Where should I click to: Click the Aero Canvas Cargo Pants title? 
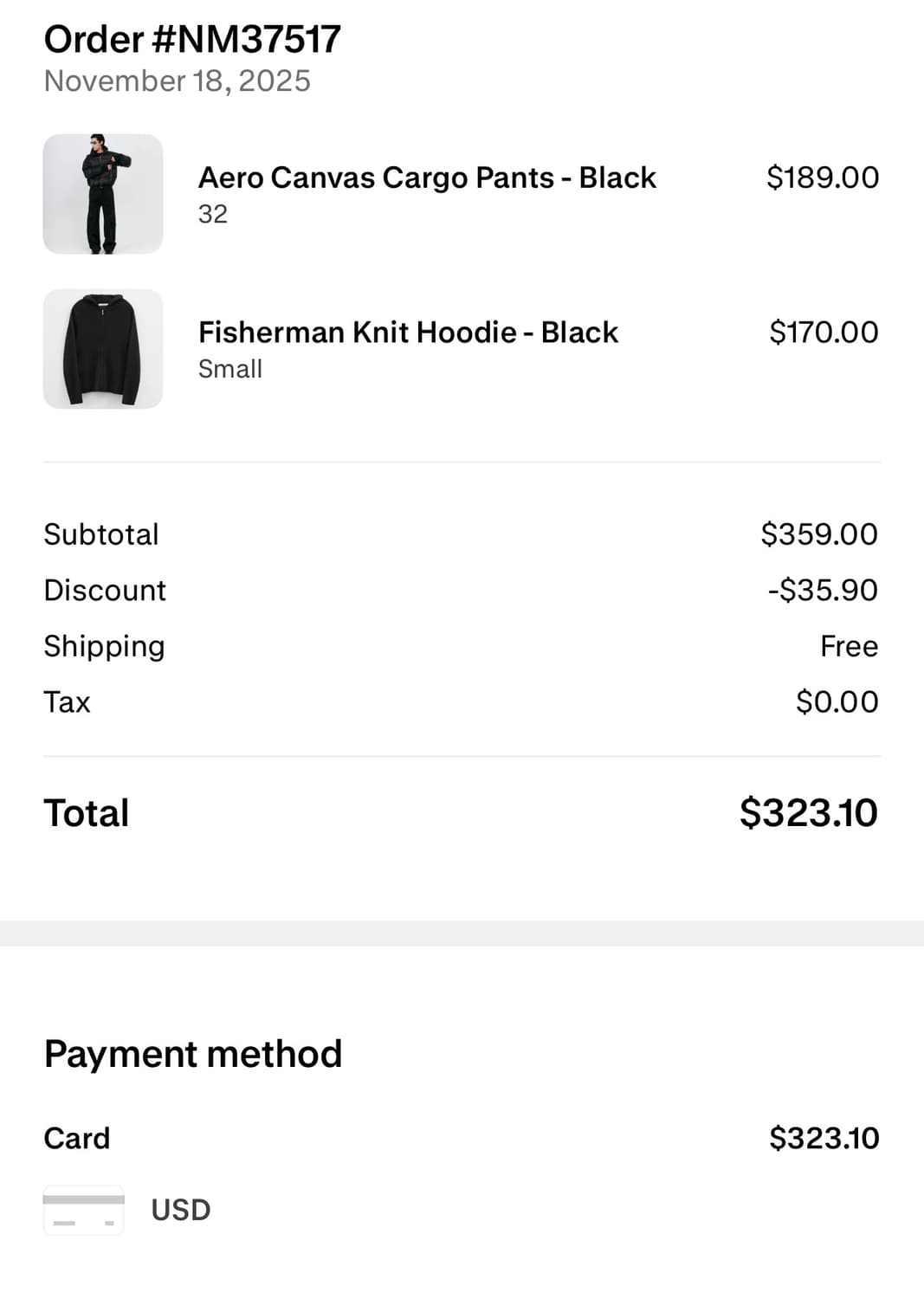click(x=427, y=178)
